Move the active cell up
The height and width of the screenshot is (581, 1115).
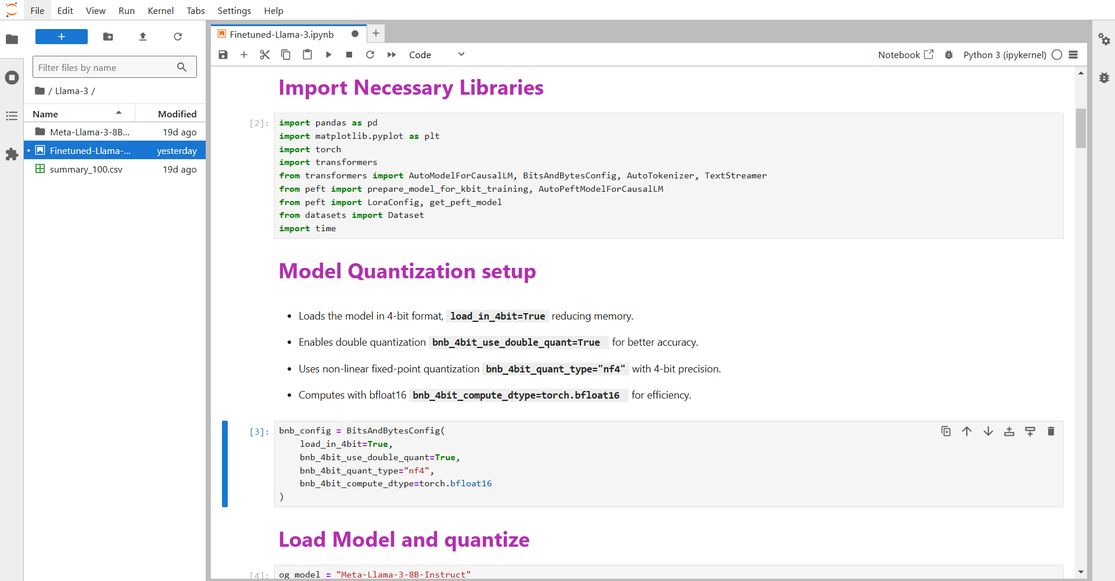click(x=967, y=431)
